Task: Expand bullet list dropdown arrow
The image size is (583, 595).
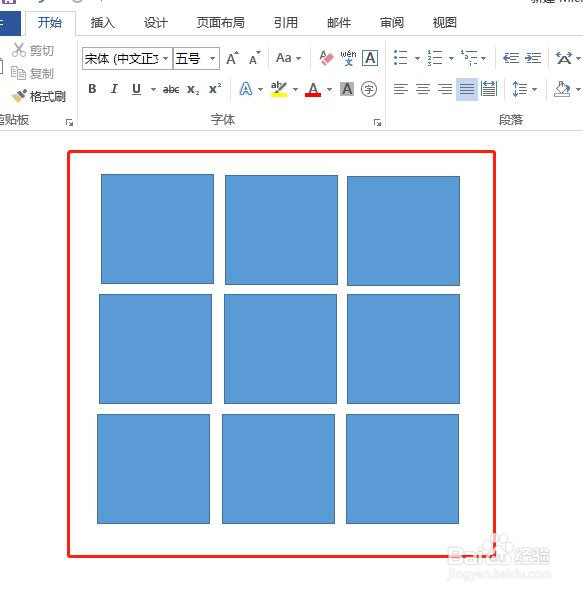Action: pyautogui.click(x=417, y=58)
